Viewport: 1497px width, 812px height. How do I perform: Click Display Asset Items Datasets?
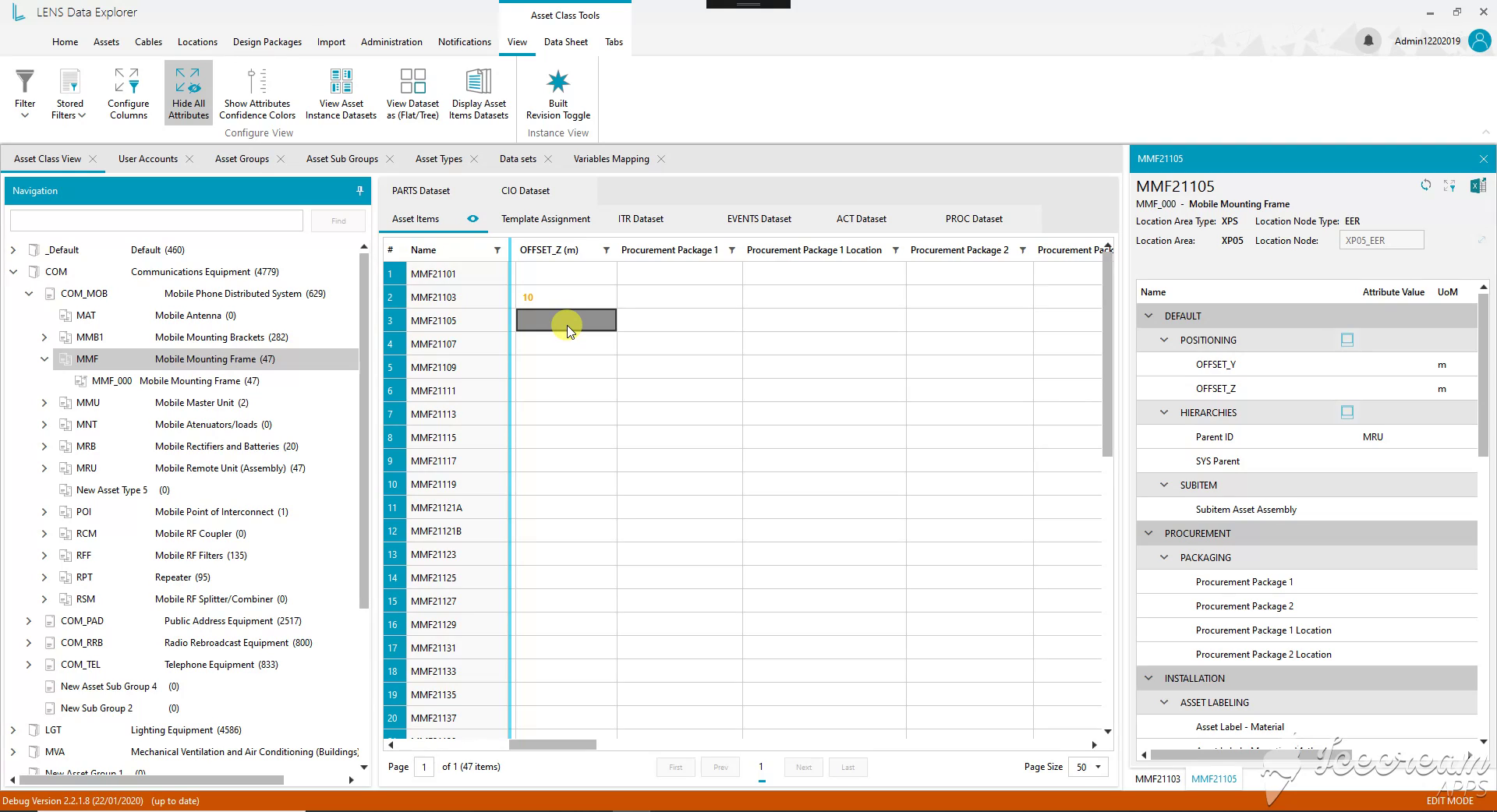(479, 93)
